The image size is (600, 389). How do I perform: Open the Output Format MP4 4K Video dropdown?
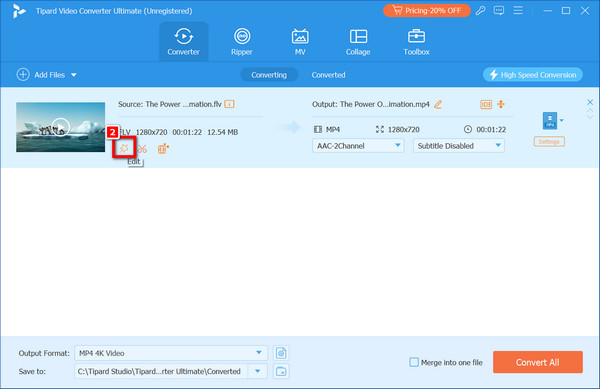(x=171, y=353)
